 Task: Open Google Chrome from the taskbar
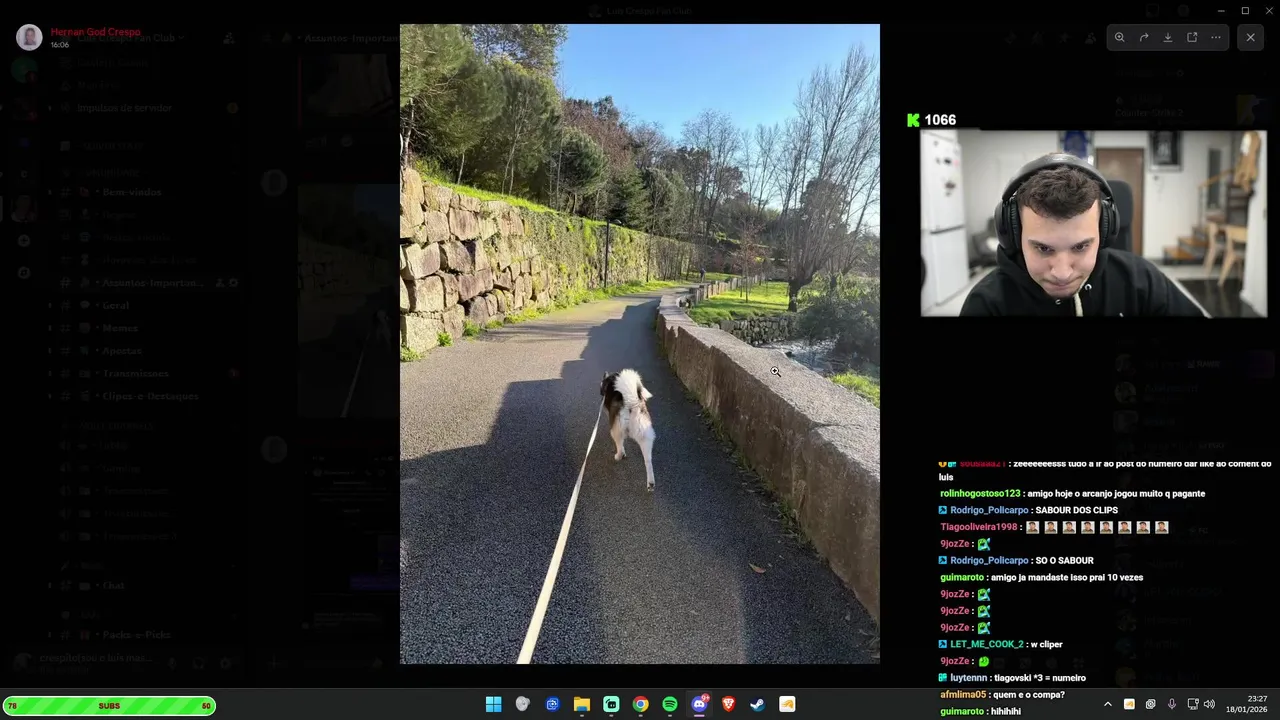coord(640,705)
